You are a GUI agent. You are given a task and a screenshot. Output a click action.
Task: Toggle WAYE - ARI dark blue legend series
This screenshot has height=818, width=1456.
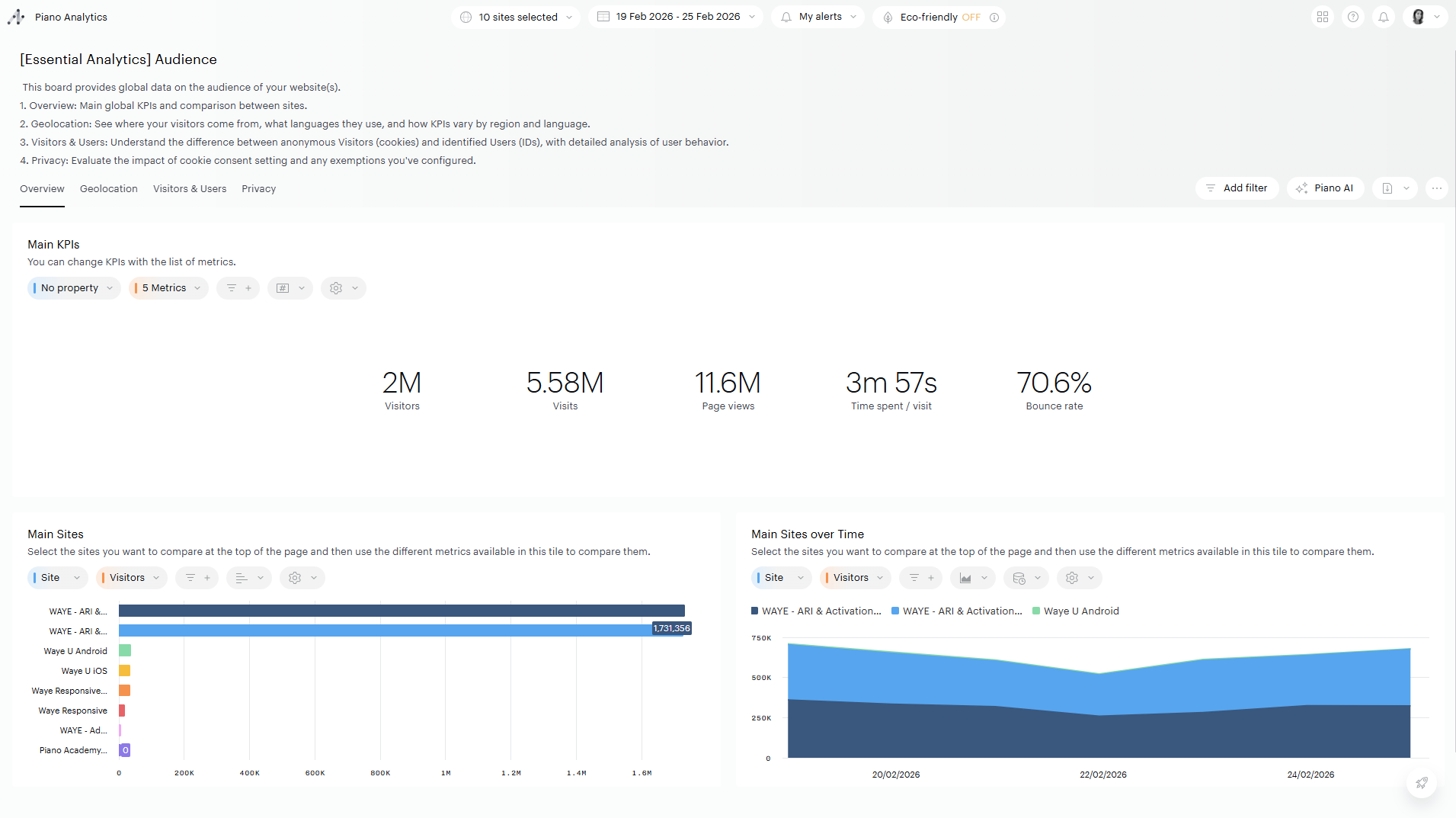816,611
